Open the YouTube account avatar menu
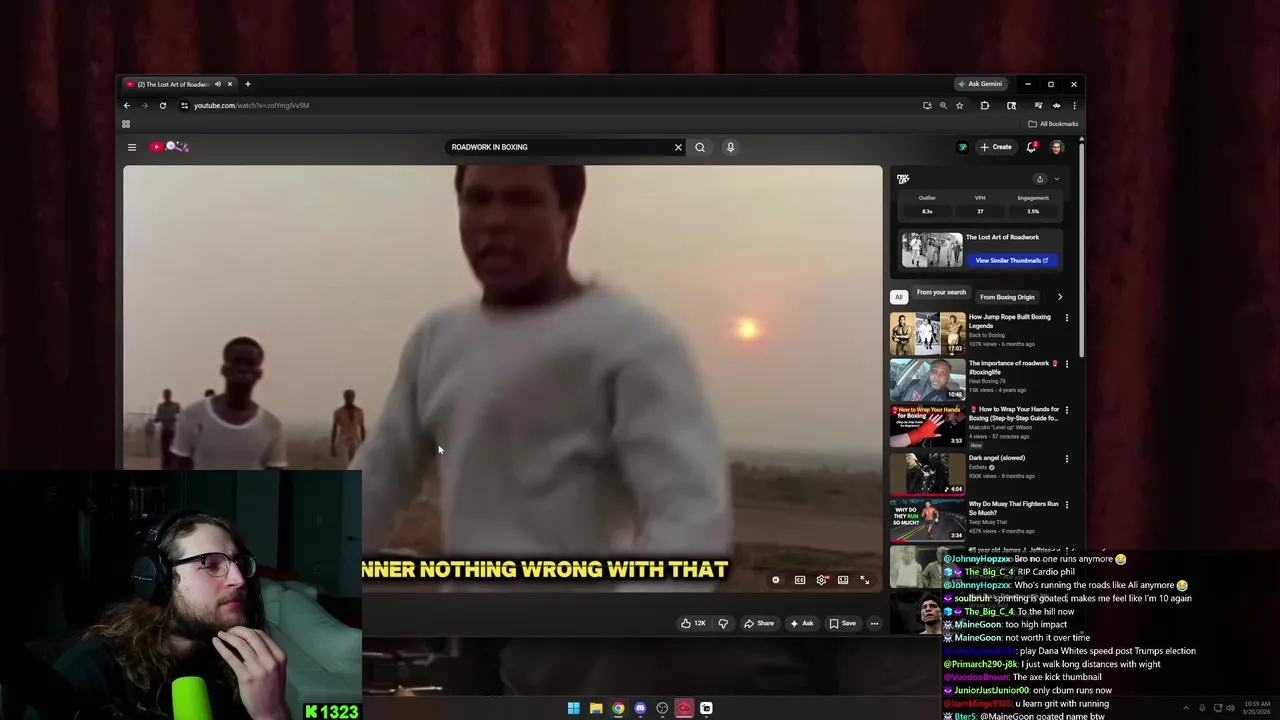 (1056, 147)
